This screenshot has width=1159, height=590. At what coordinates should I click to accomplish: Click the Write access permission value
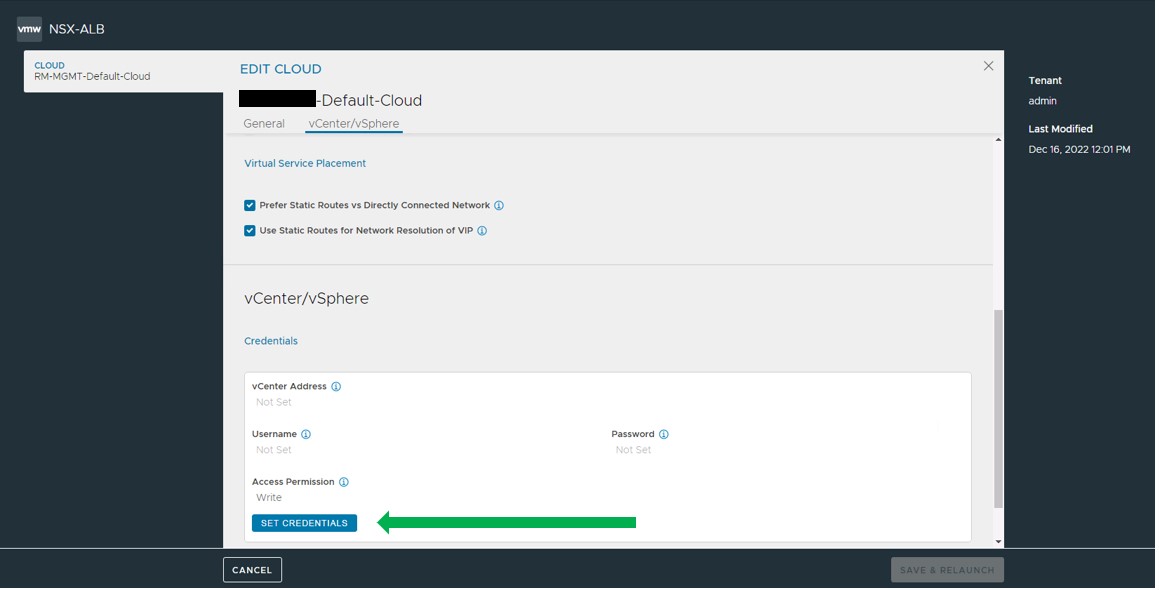[269, 498]
